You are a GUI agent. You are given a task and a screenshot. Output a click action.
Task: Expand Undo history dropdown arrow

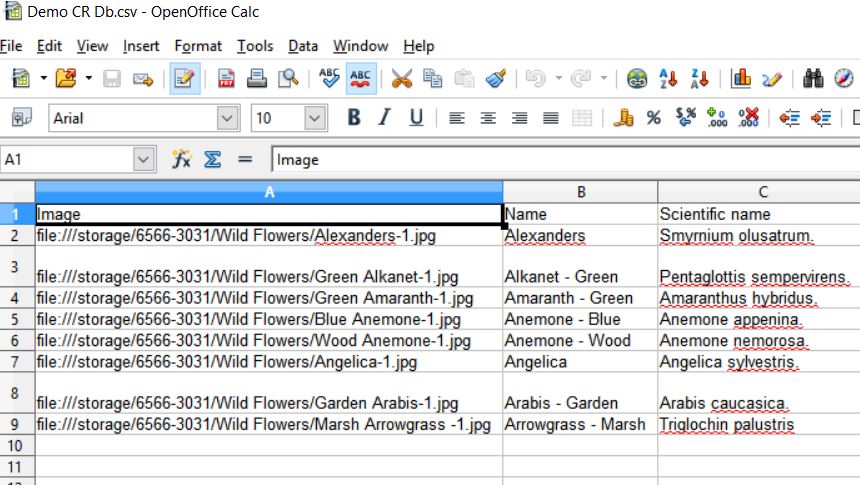558,78
